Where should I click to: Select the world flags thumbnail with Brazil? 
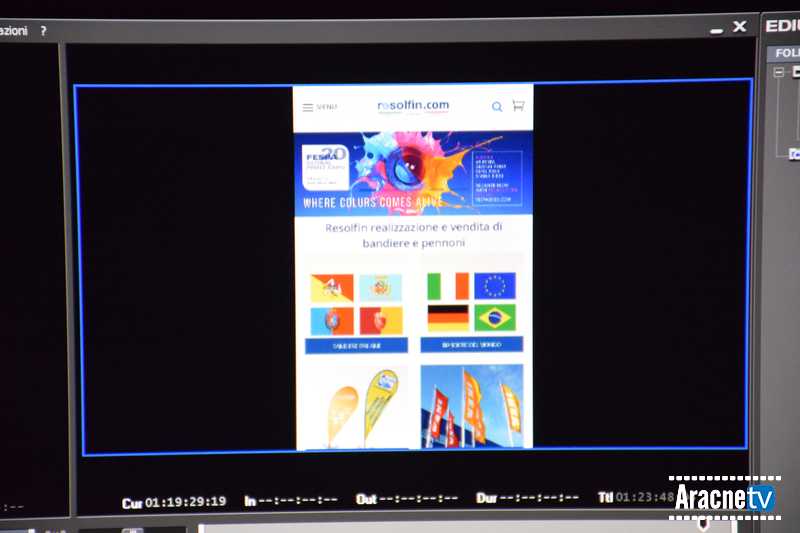pyautogui.click(x=471, y=302)
